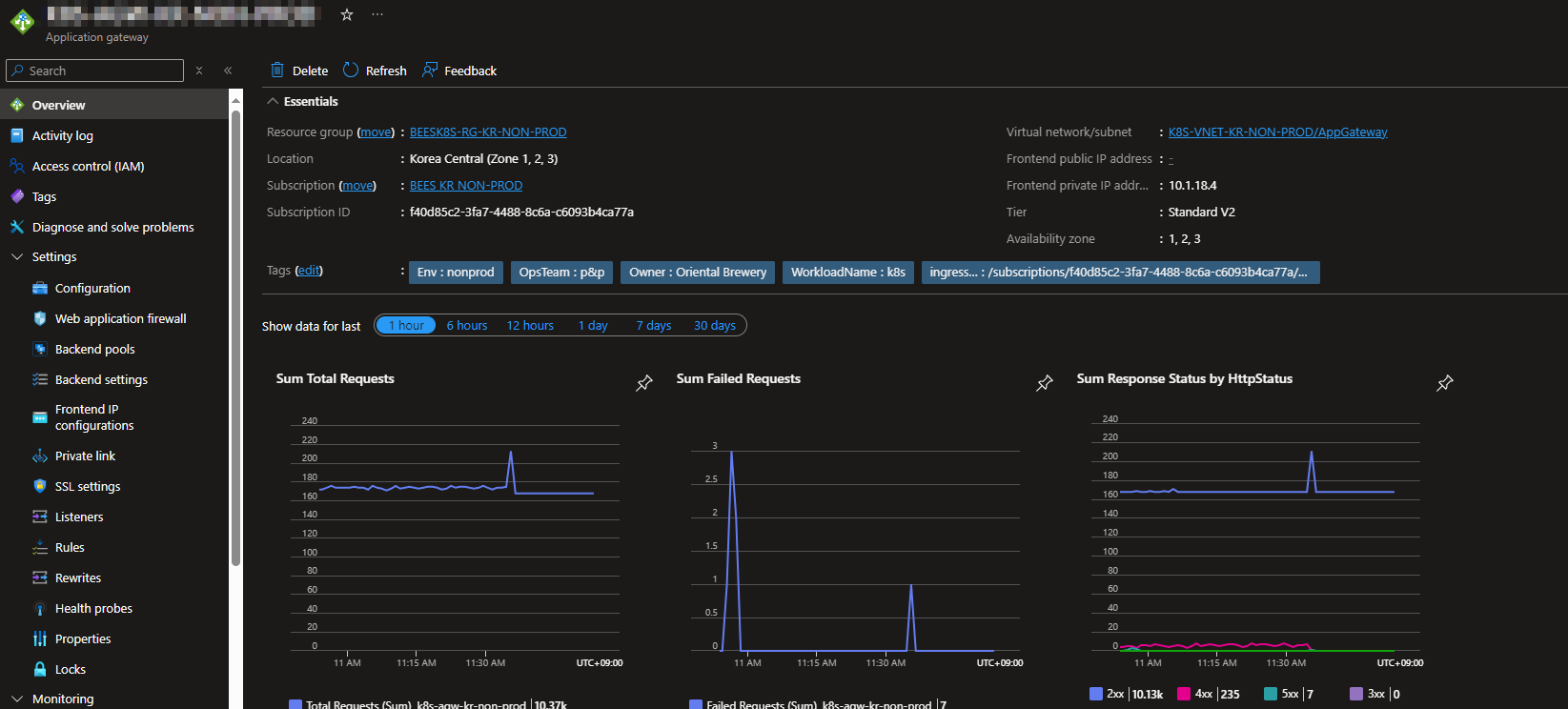Screen dimensions: 1568x709
Task: Select the 1 day time range
Action: (593, 325)
